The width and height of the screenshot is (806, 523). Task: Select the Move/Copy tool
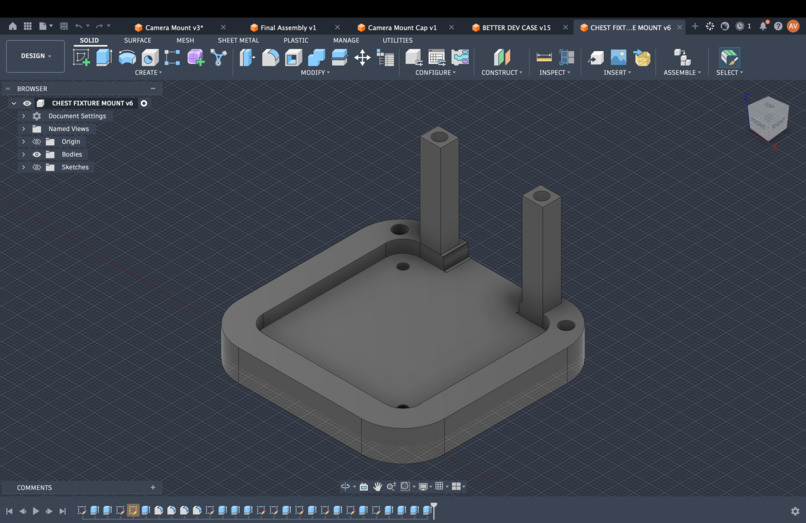pos(362,58)
